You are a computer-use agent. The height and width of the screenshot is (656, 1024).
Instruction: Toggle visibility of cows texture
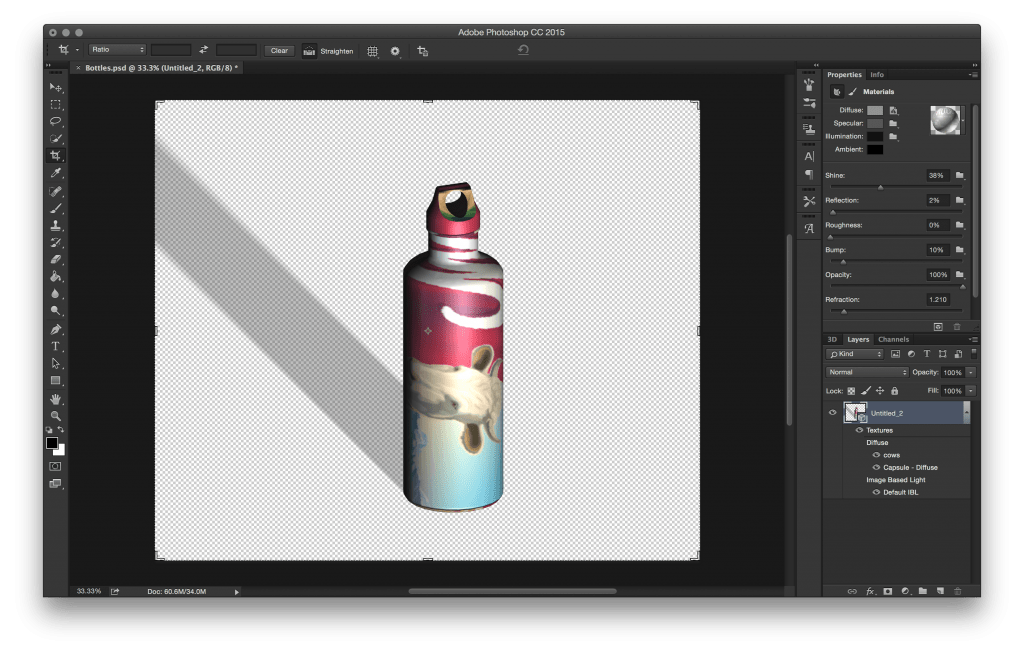tap(875, 455)
